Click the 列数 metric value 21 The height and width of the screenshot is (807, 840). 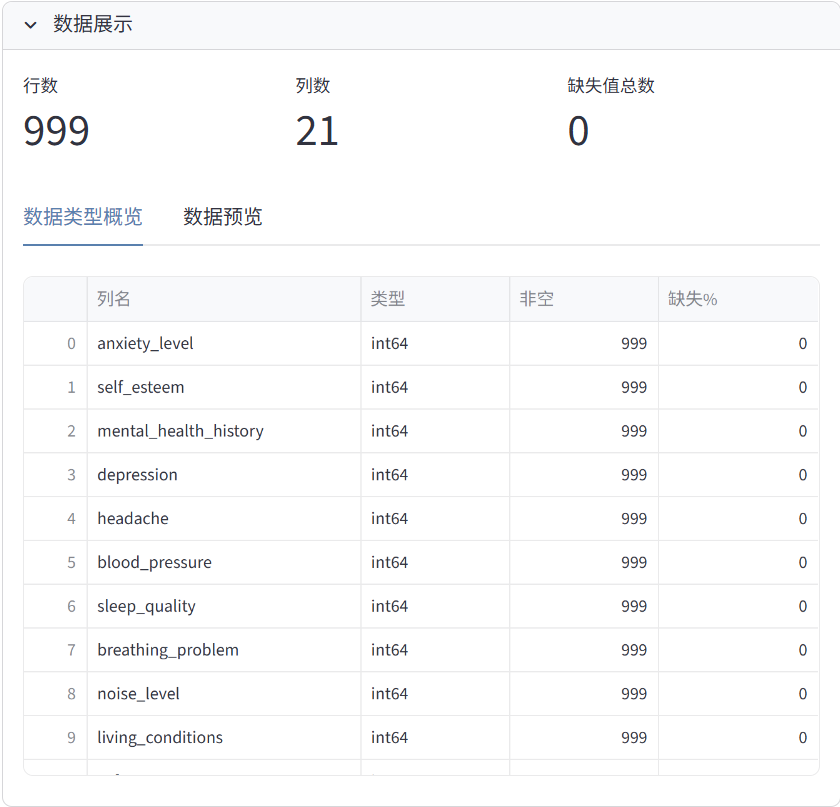click(317, 132)
